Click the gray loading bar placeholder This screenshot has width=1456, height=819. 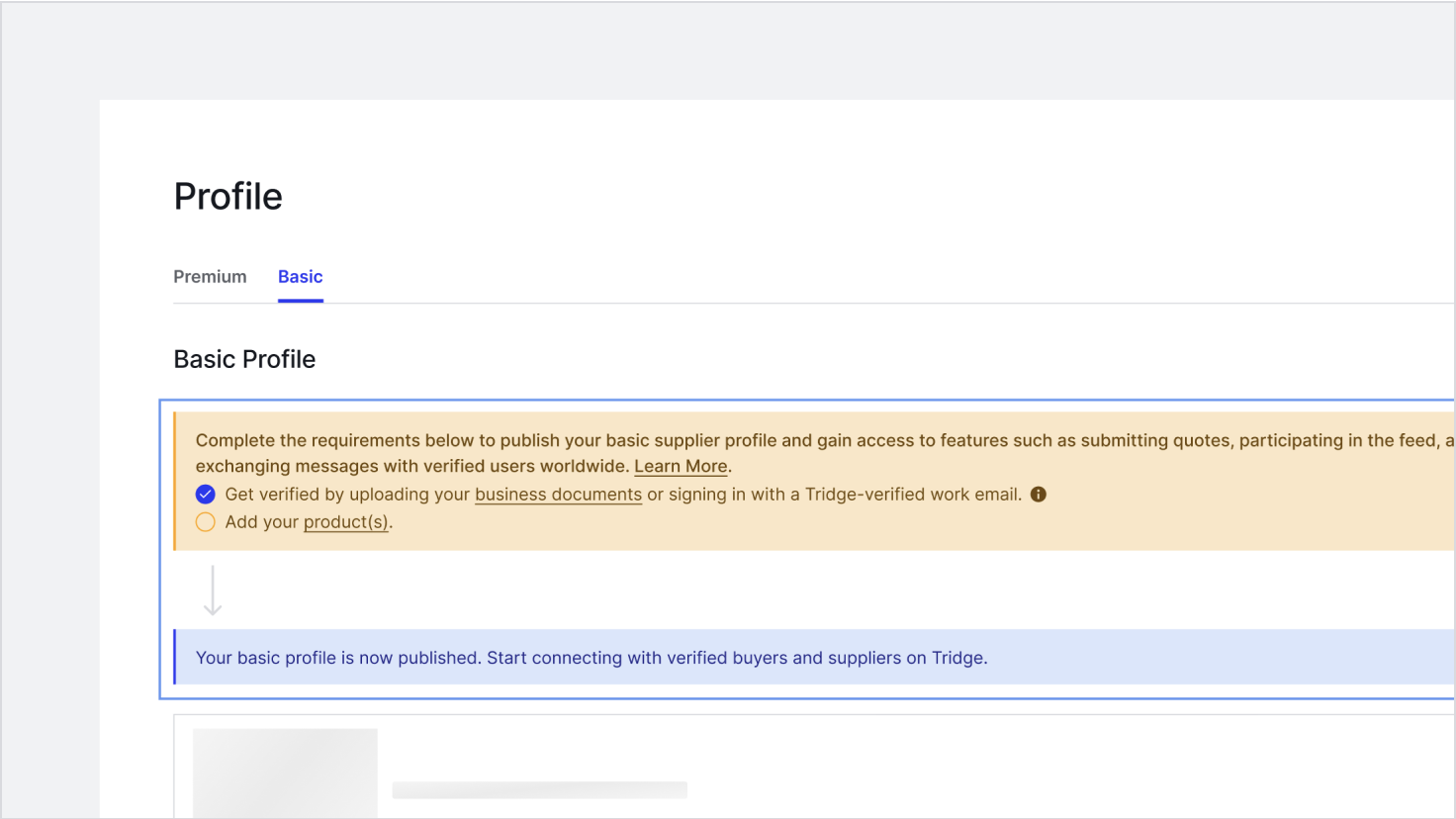point(539,789)
